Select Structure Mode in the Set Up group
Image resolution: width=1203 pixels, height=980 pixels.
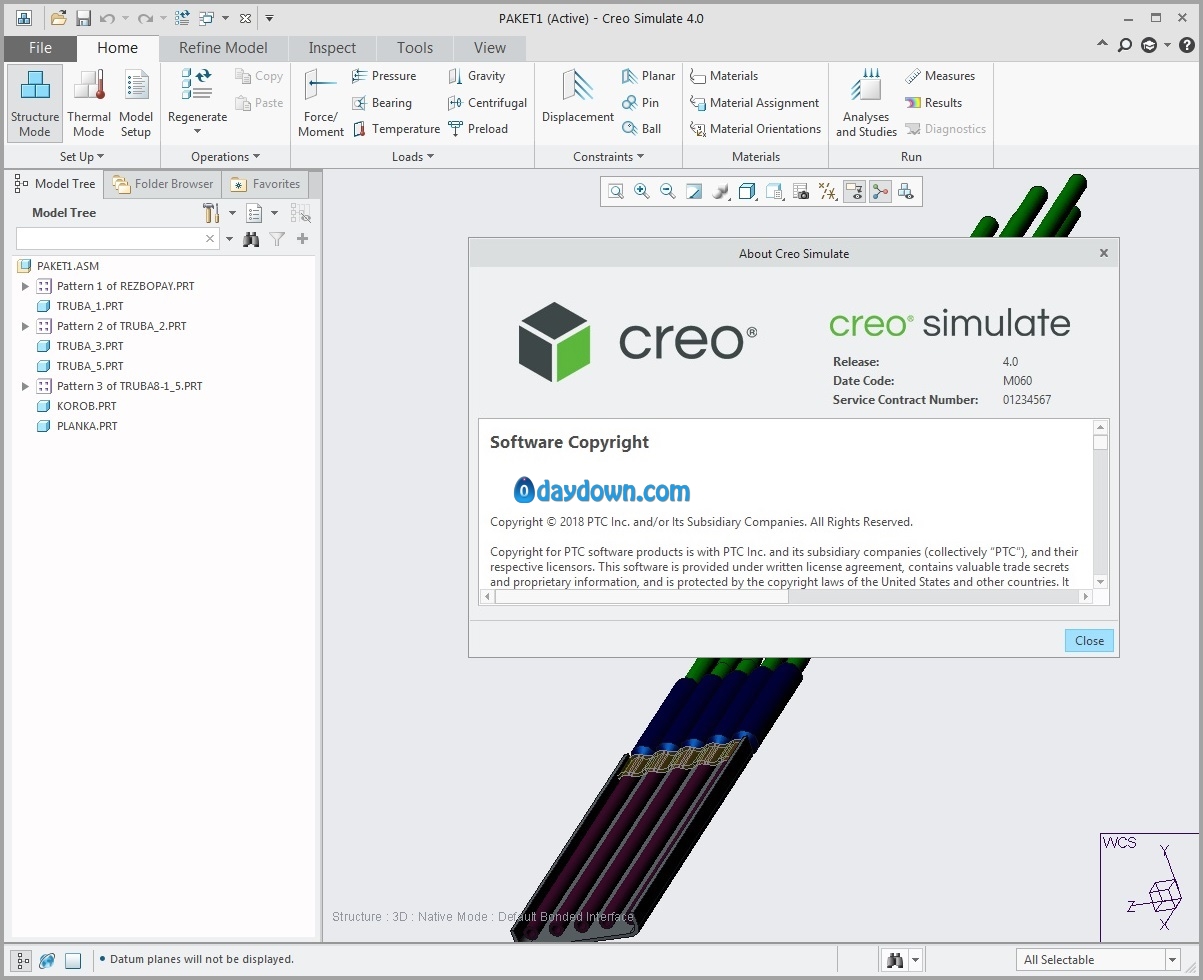click(x=35, y=104)
